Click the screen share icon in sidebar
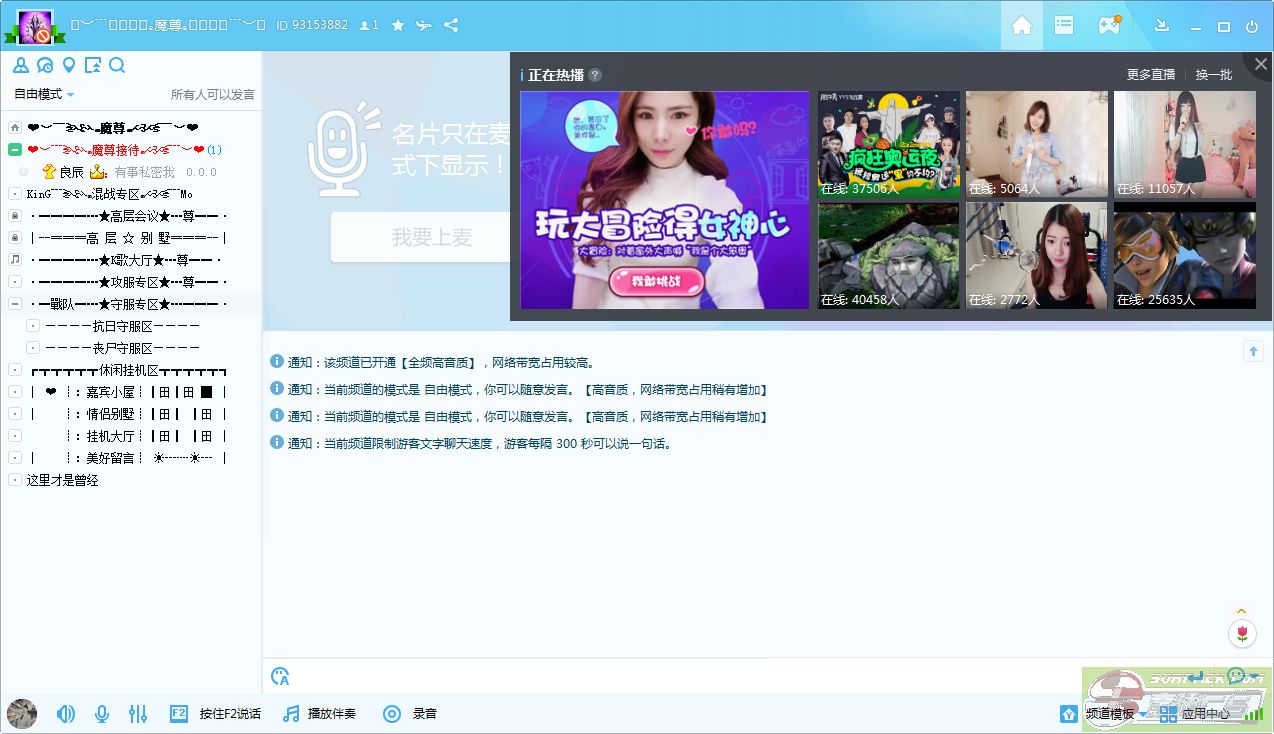 [93, 66]
